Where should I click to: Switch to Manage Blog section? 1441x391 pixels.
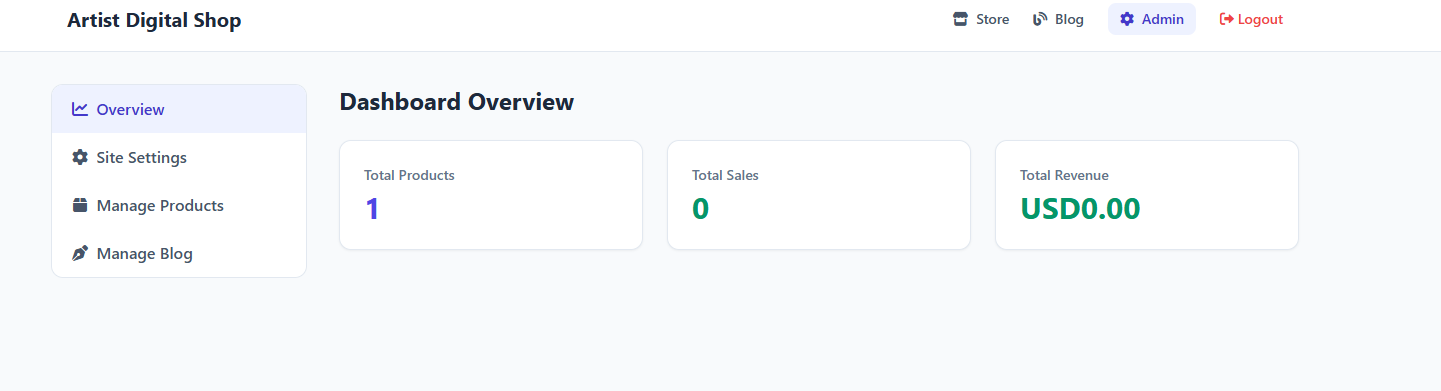coord(179,253)
